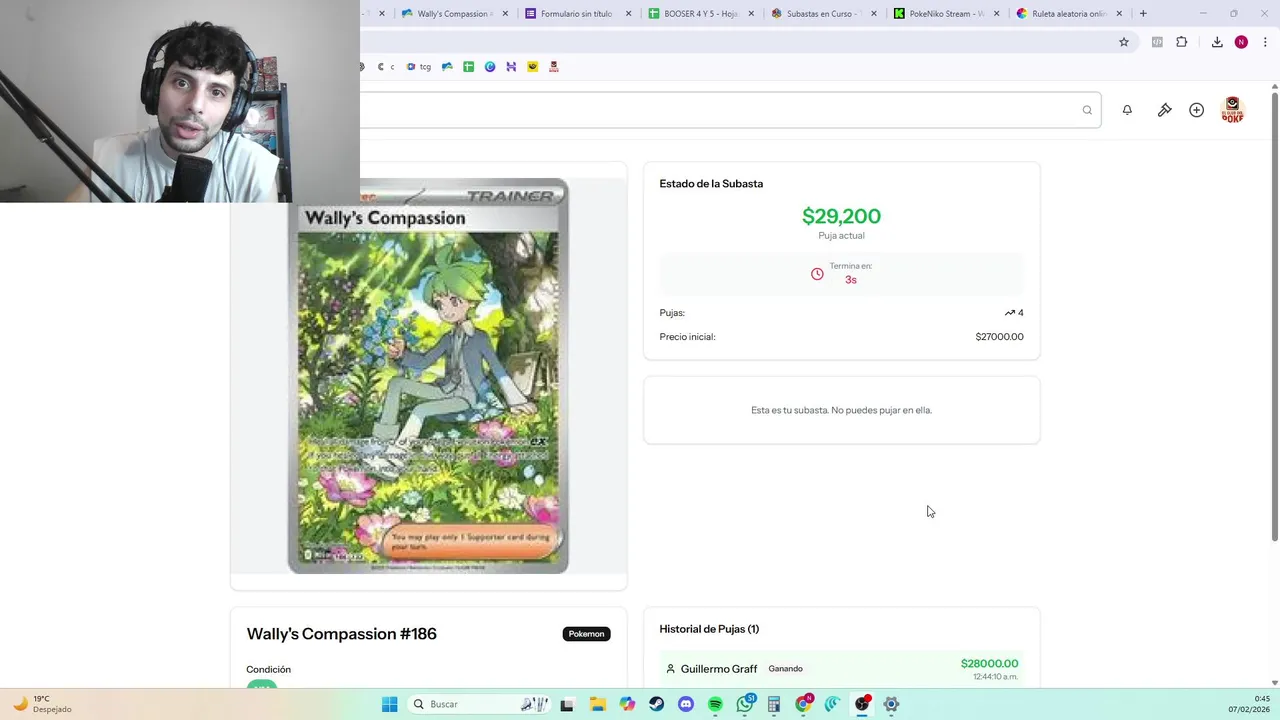Open Discord from the taskbar
Screen dimensions: 1280x720
point(686,704)
